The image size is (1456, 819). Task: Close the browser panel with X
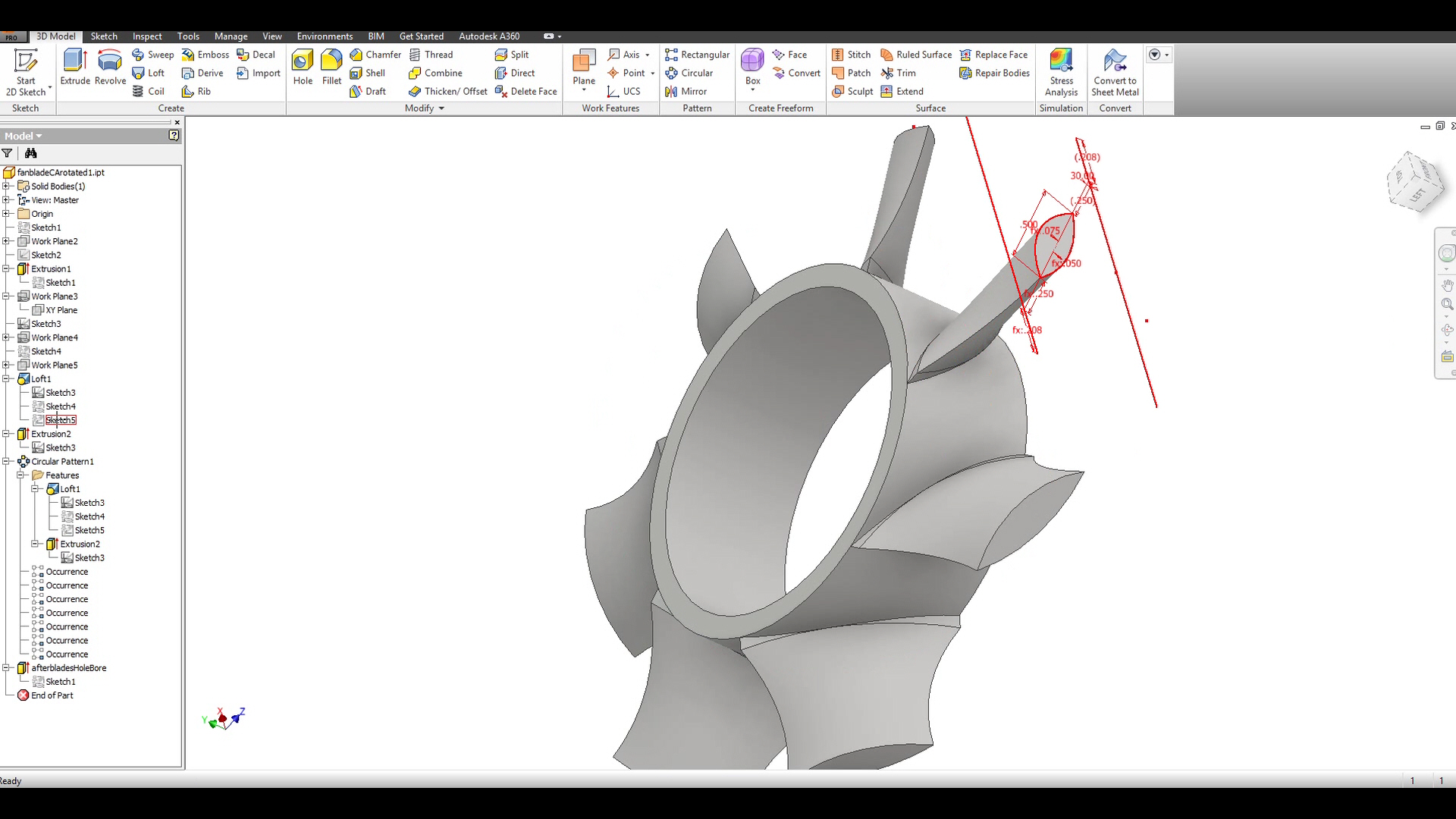pos(177,122)
